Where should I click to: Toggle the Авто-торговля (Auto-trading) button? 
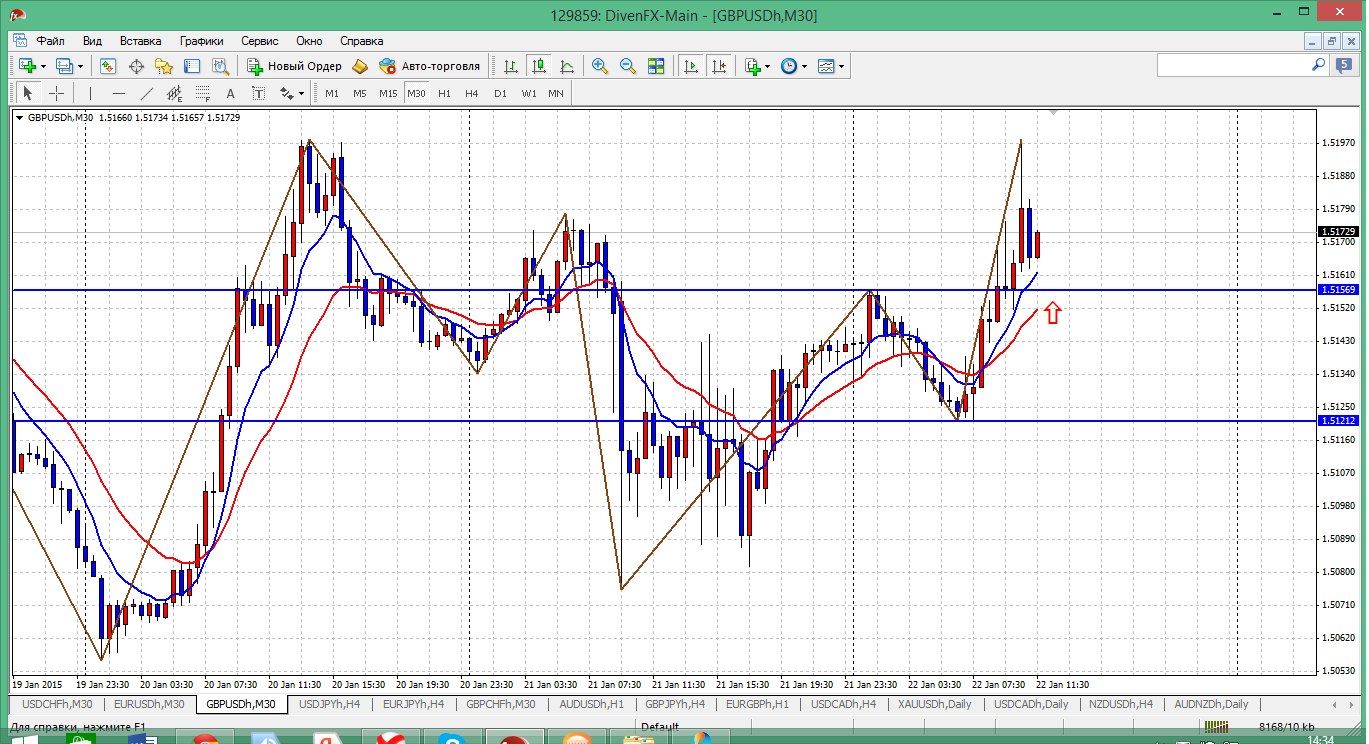pyautogui.click(x=430, y=66)
